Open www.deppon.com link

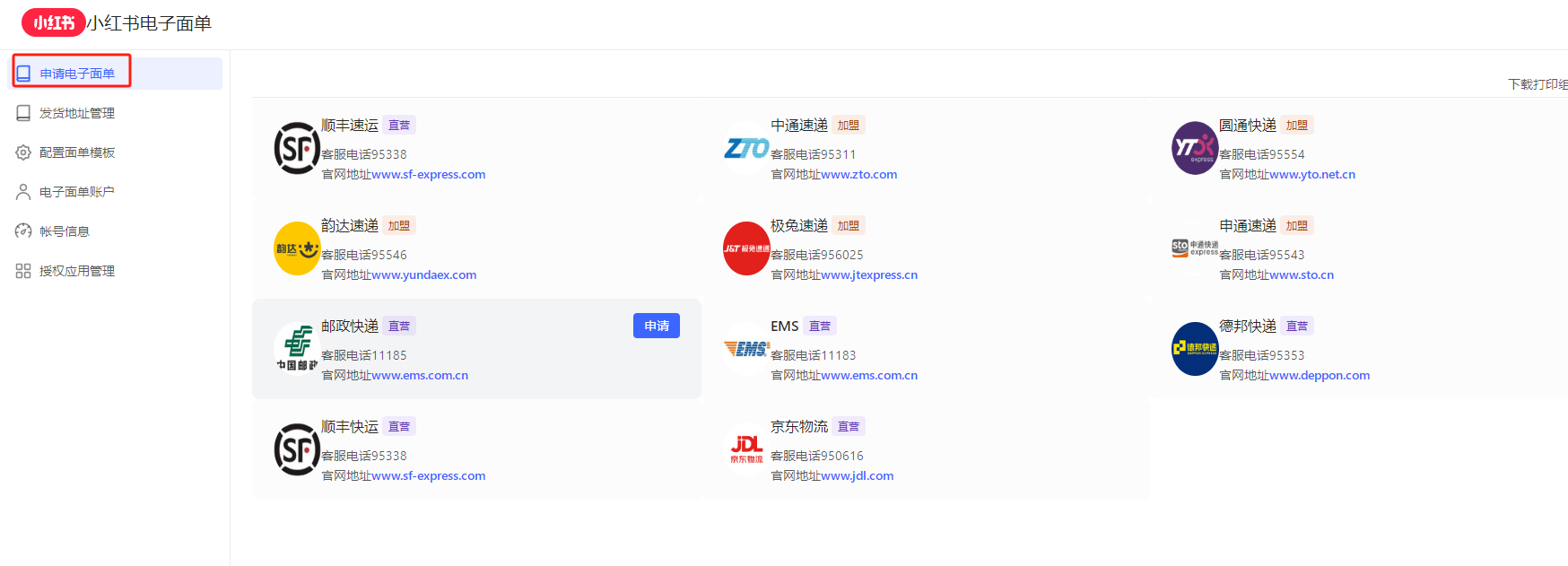click(1320, 375)
